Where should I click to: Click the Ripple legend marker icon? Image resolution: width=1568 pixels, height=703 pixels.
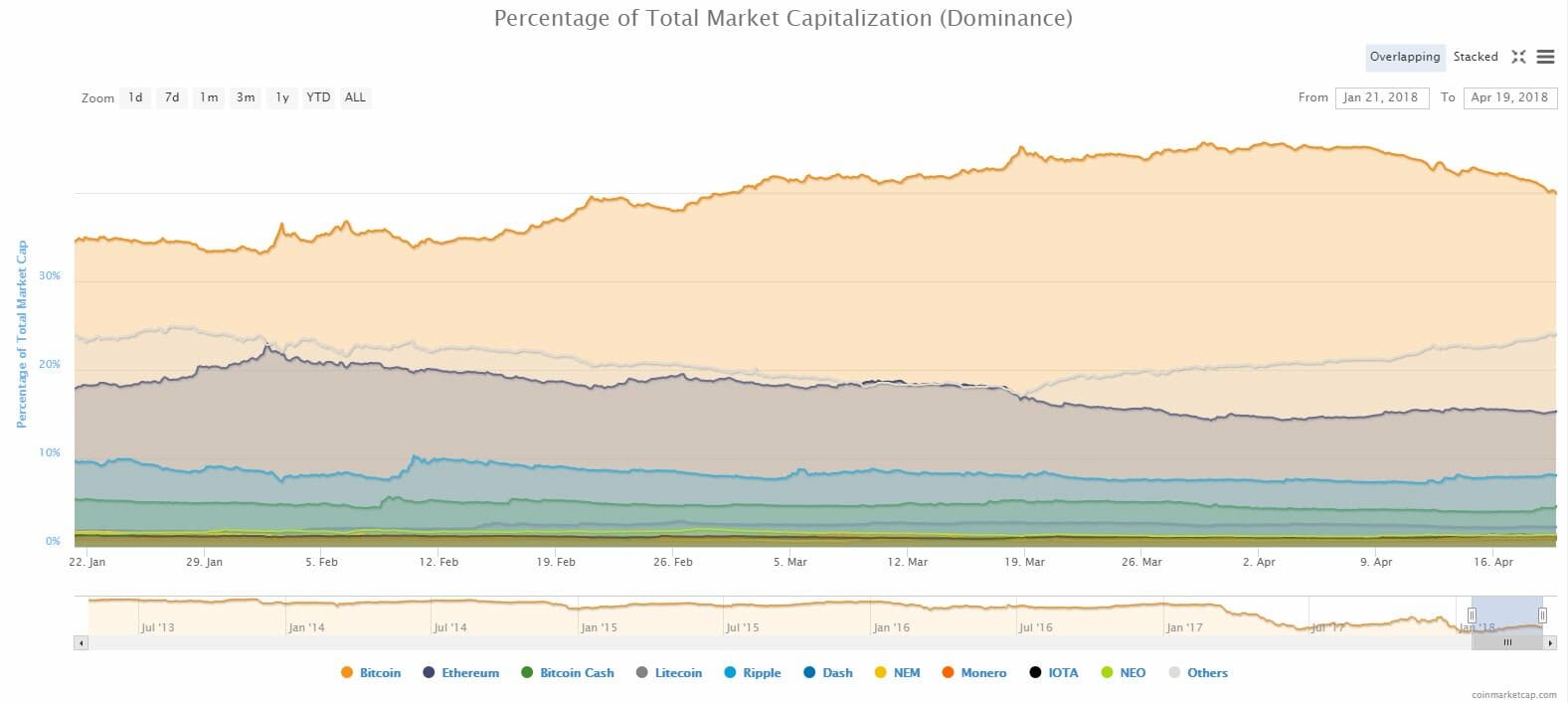point(730,673)
